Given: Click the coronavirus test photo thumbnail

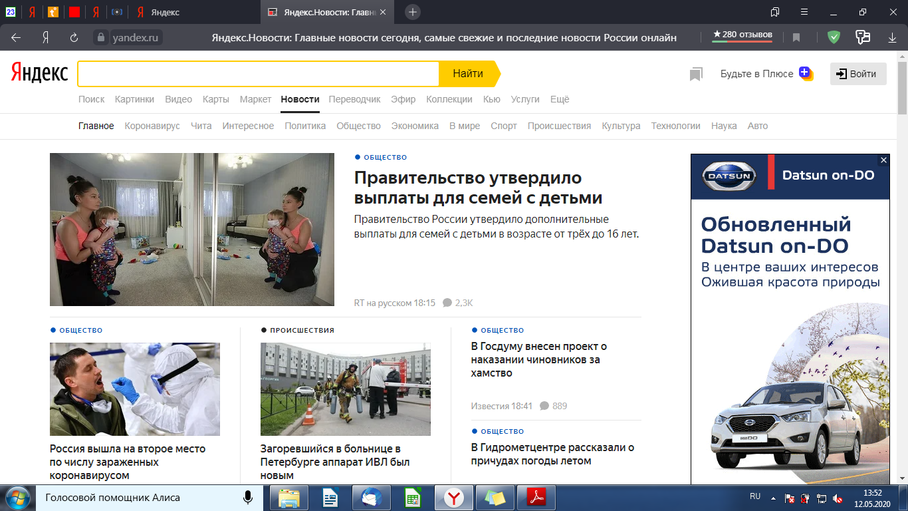Looking at the screenshot, I should click(135, 389).
